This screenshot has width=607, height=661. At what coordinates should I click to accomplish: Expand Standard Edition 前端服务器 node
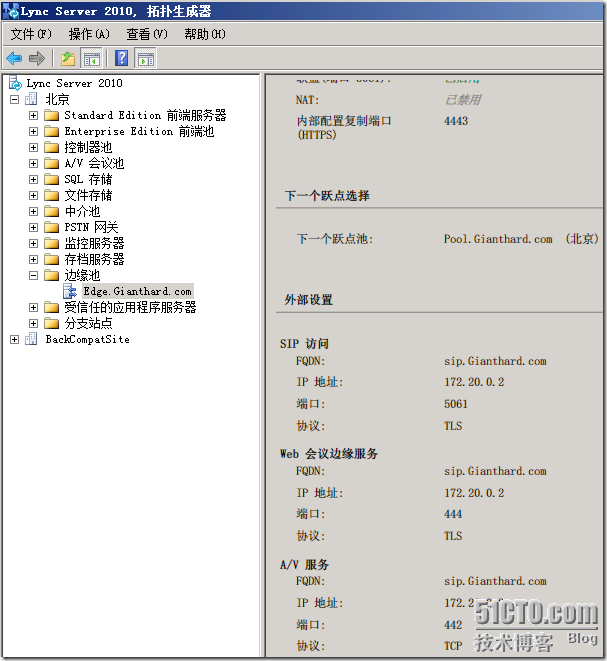tap(33, 116)
